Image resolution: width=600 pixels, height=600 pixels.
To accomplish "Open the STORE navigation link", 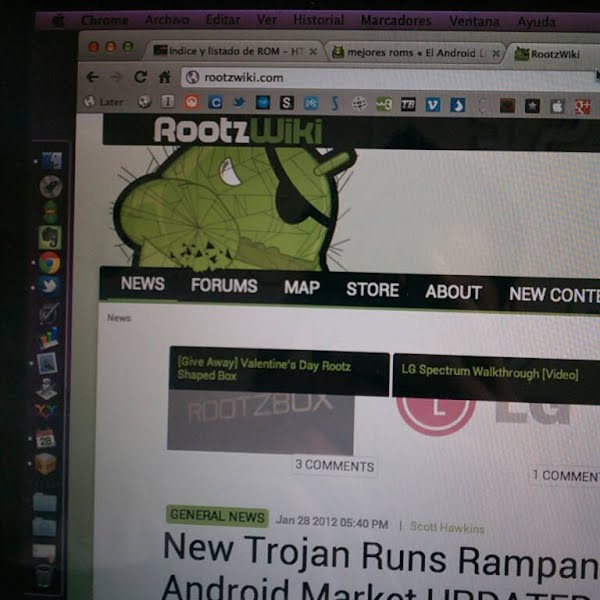I will [372, 290].
